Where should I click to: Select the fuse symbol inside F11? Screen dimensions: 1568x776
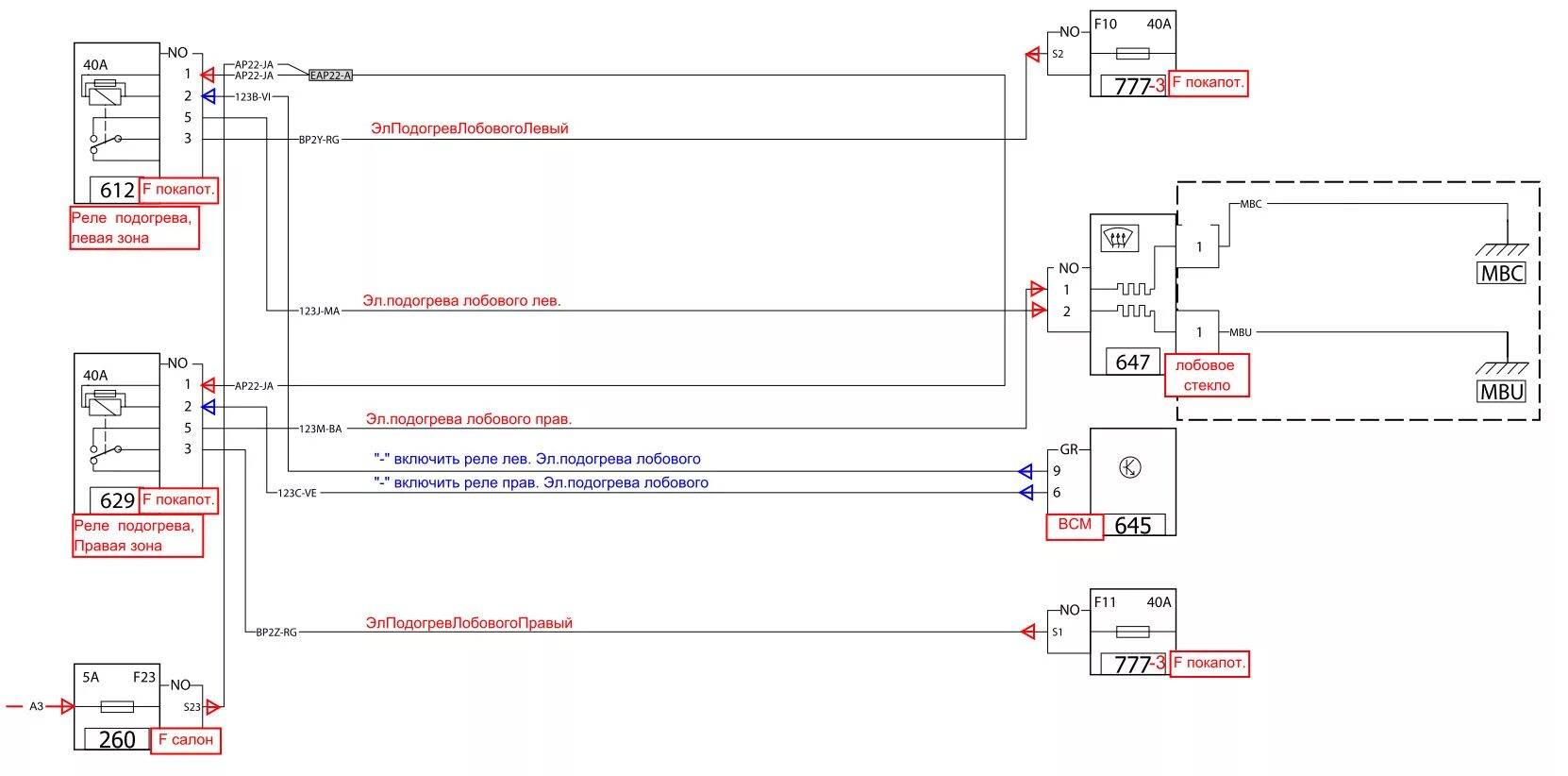coord(1132,632)
